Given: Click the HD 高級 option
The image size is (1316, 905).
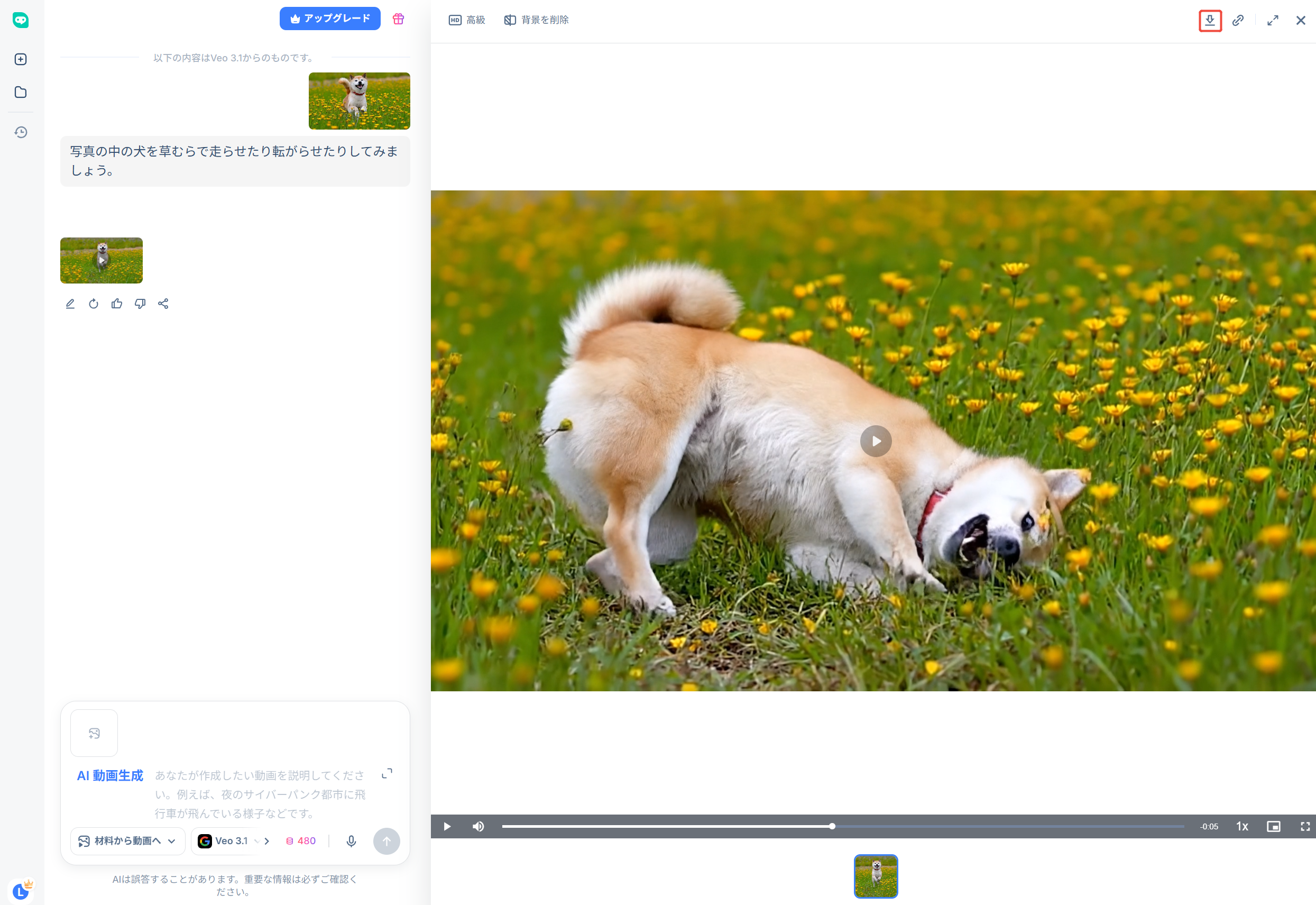Looking at the screenshot, I should [466, 19].
